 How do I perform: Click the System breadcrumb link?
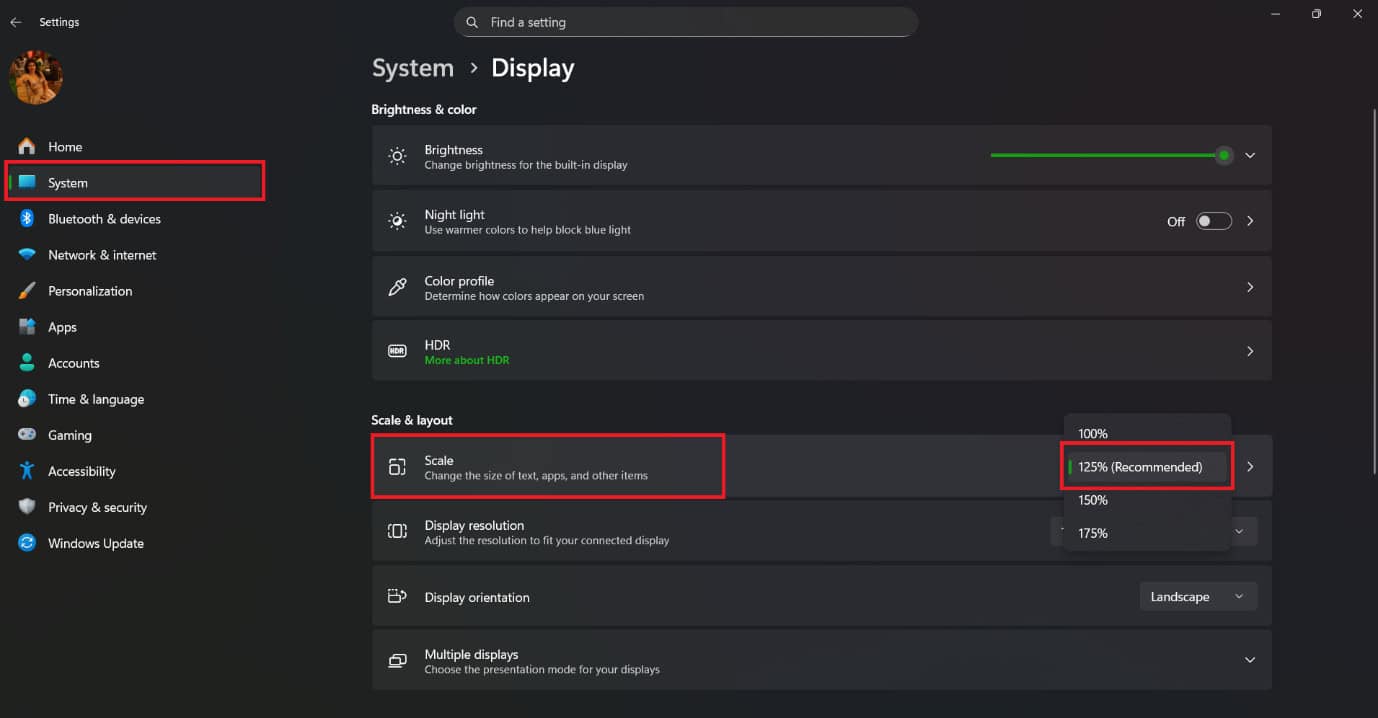click(x=413, y=68)
